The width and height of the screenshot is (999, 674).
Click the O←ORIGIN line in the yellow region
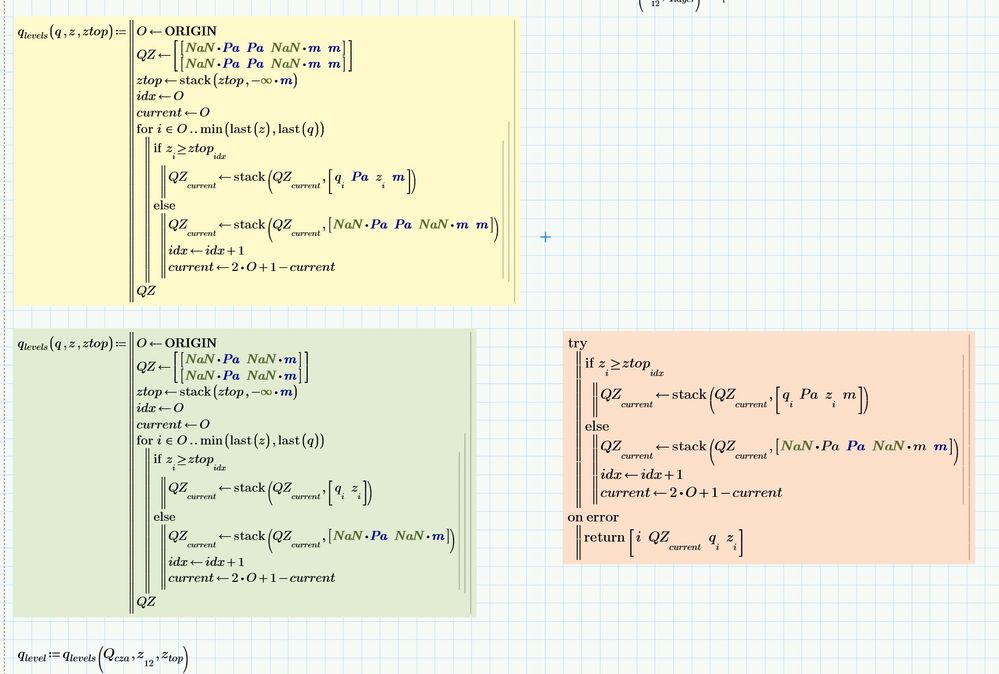tap(176, 31)
